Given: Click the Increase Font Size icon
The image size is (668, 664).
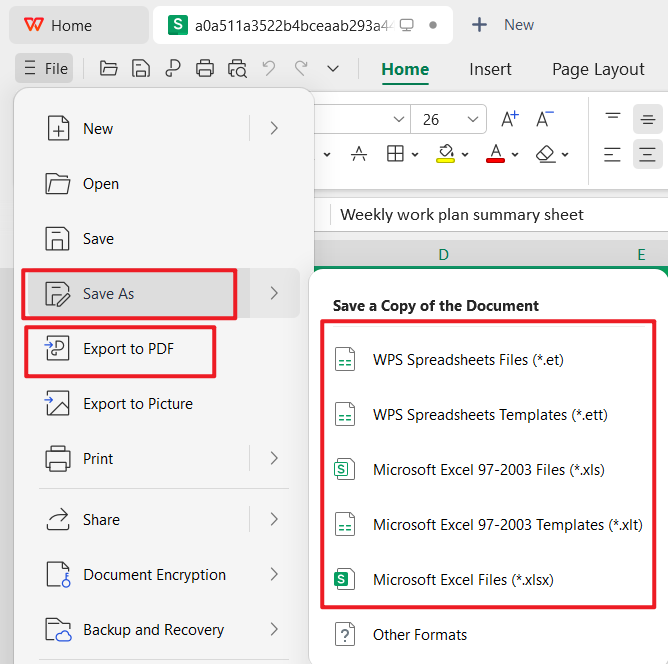Looking at the screenshot, I should [x=510, y=119].
